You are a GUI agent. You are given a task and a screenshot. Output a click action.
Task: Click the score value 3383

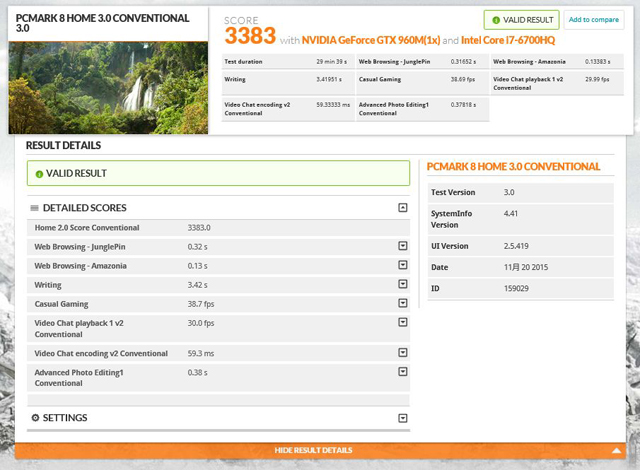(250, 36)
